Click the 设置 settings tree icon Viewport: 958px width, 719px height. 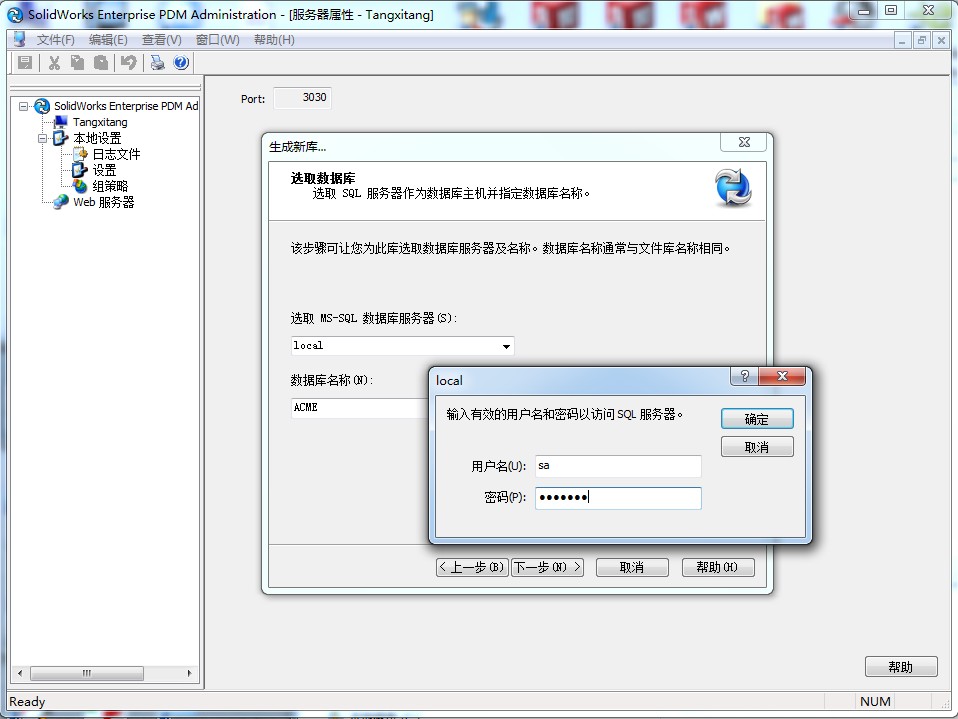(x=80, y=170)
